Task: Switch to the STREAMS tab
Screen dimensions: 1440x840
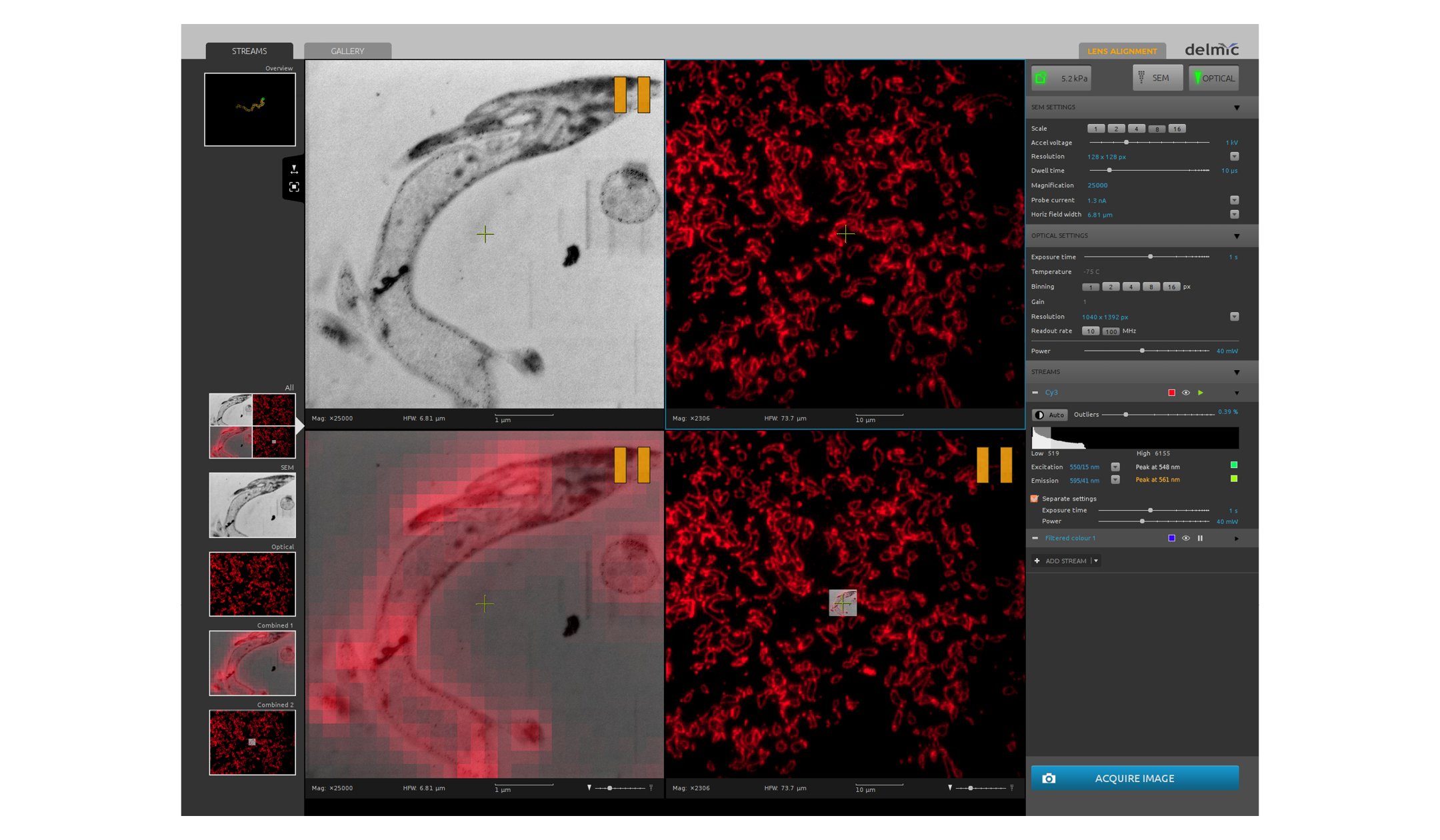Action: pos(250,51)
